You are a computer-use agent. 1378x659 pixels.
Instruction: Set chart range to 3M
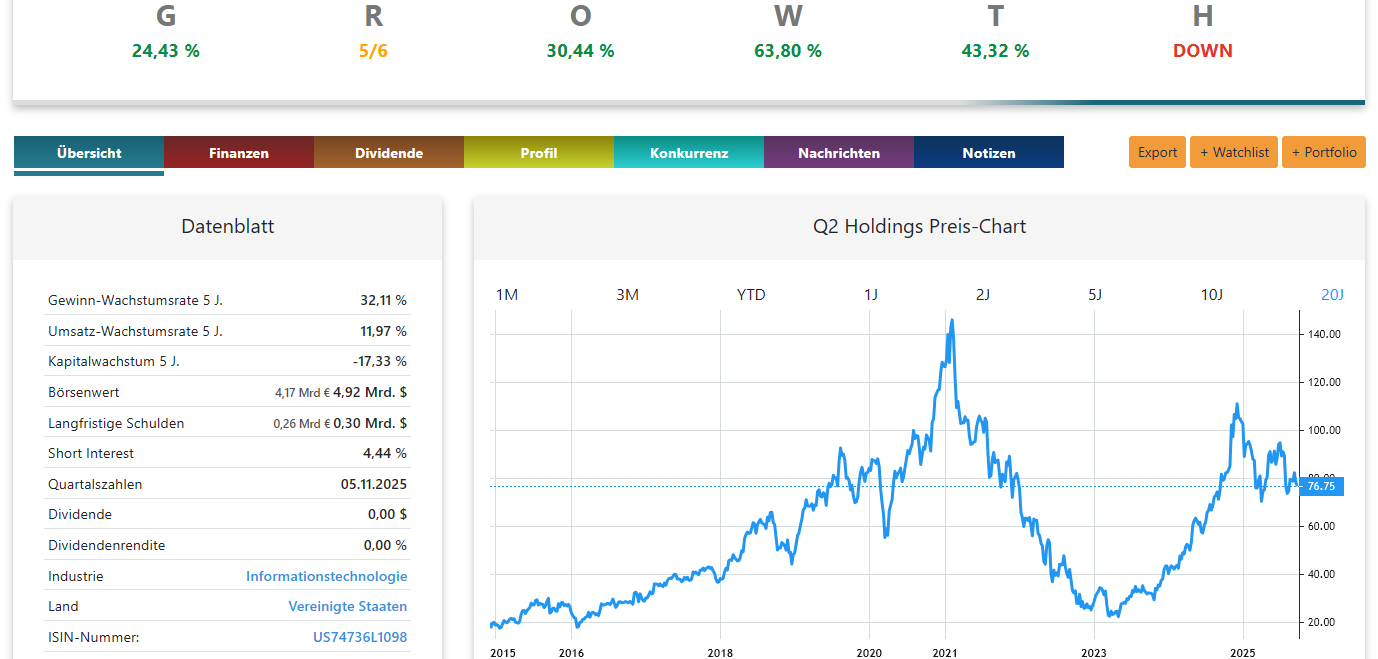[627, 294]
